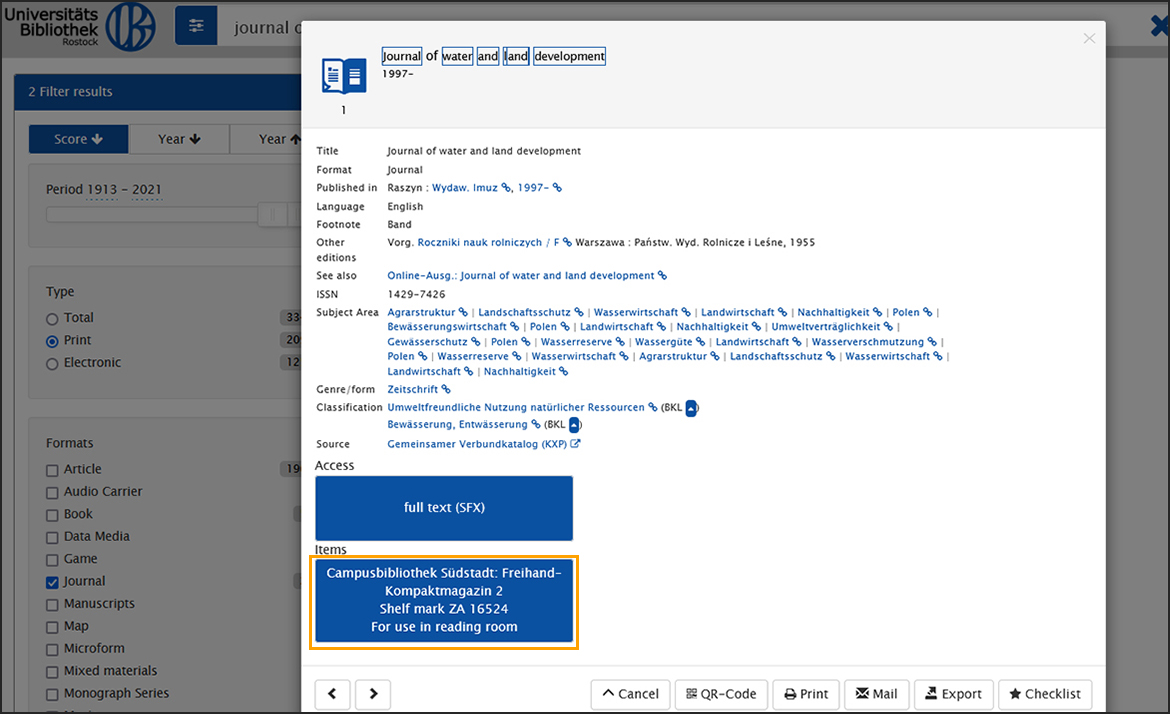Close the record detail dialog
The width and height of the screenshot is (1170, 714).
click(x=1089, y=38)
